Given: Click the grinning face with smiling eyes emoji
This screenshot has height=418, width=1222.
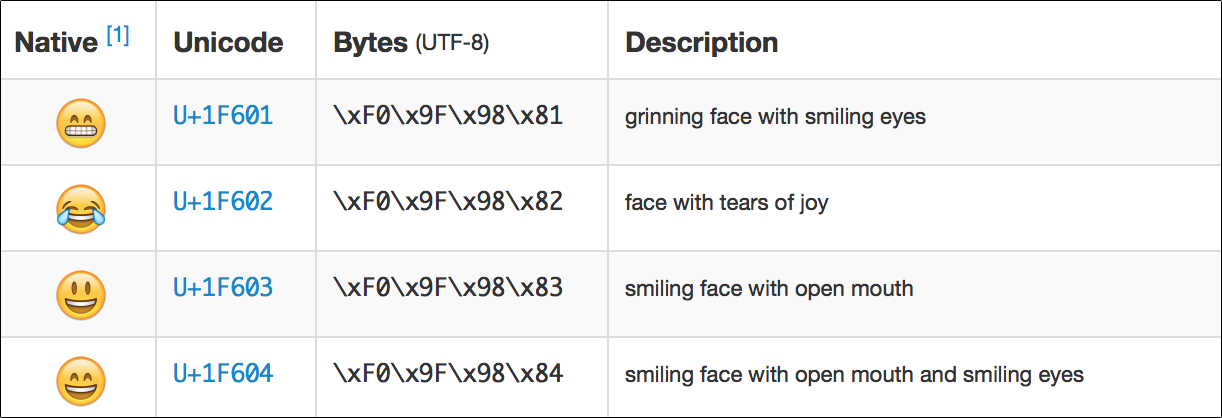Looking at the screenshot, I should click(80, 124).
